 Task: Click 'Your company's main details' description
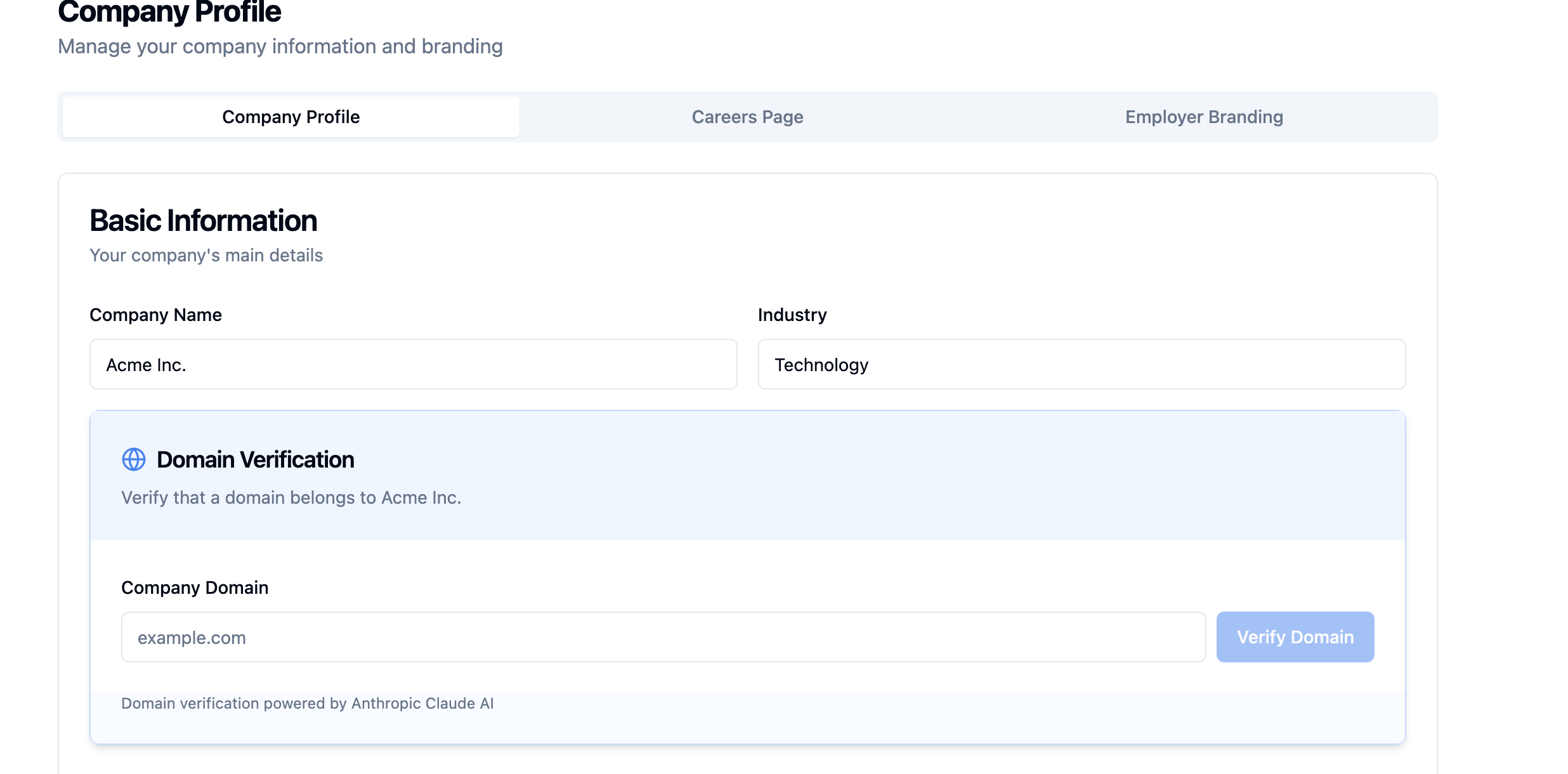206,255
